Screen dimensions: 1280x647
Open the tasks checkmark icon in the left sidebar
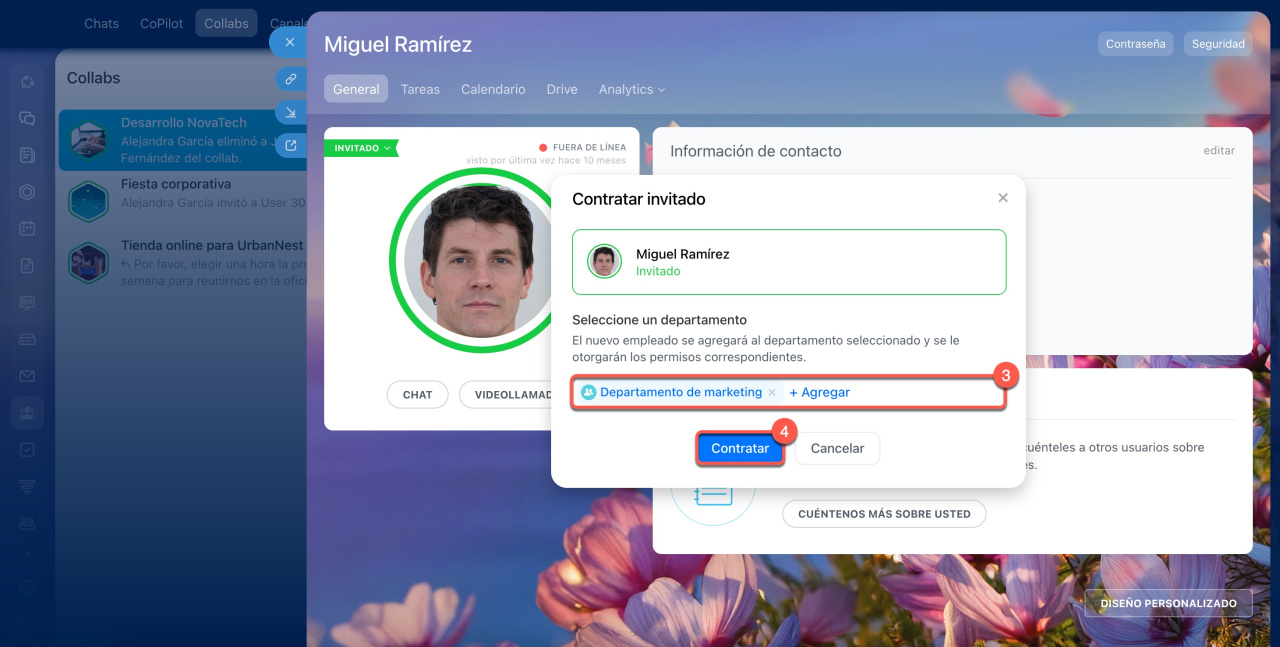point(27,450)
